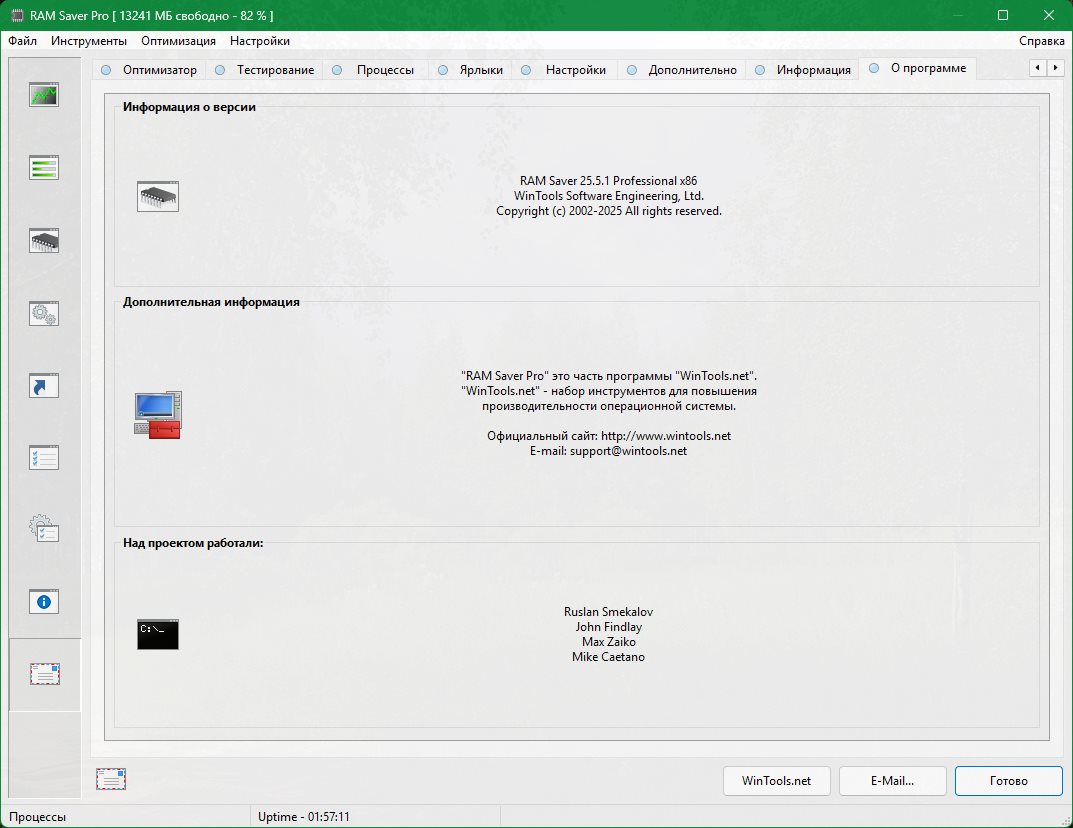
Task: Click the Uptime status bar entry
Action: (304, 817)
